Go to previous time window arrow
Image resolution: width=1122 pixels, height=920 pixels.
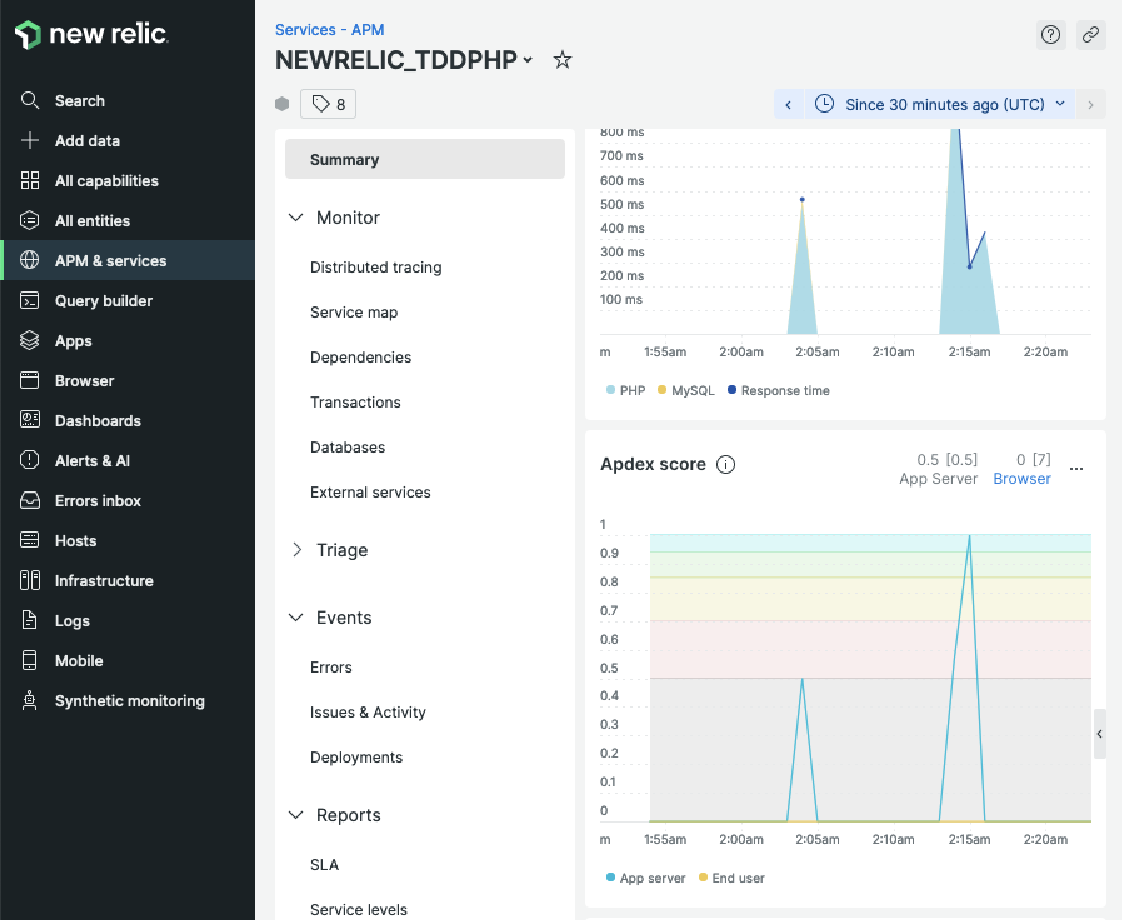pos(788,104)
